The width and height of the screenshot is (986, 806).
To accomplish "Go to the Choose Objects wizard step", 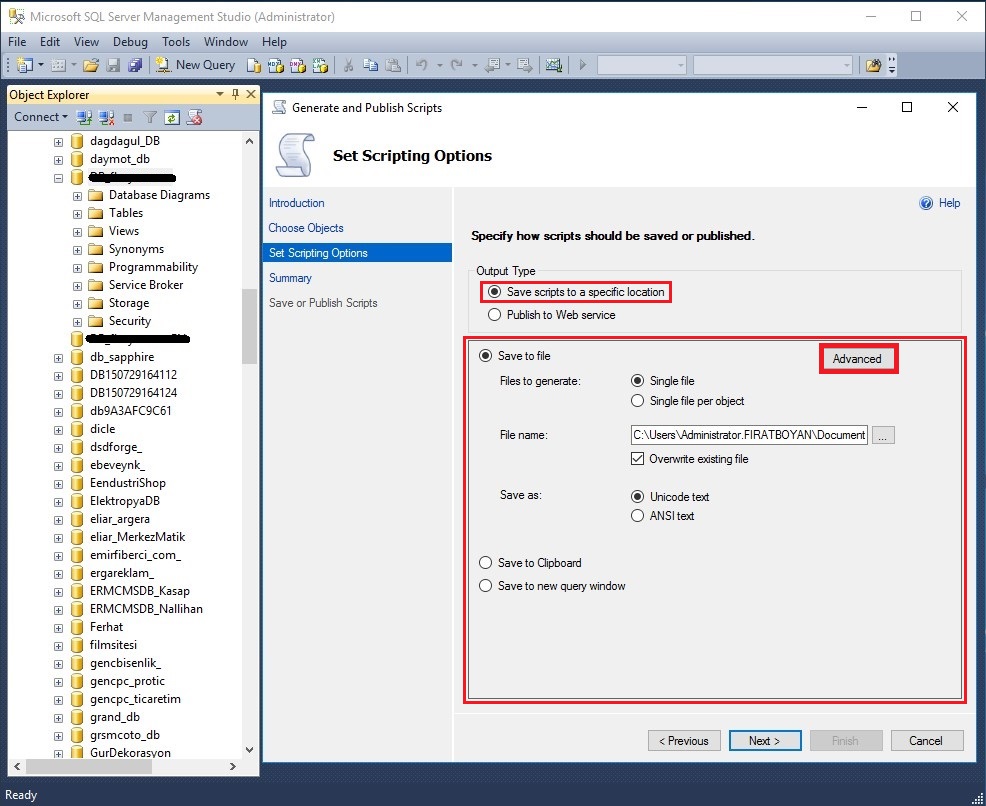I will pyautogui.click(x=306, y=228).
